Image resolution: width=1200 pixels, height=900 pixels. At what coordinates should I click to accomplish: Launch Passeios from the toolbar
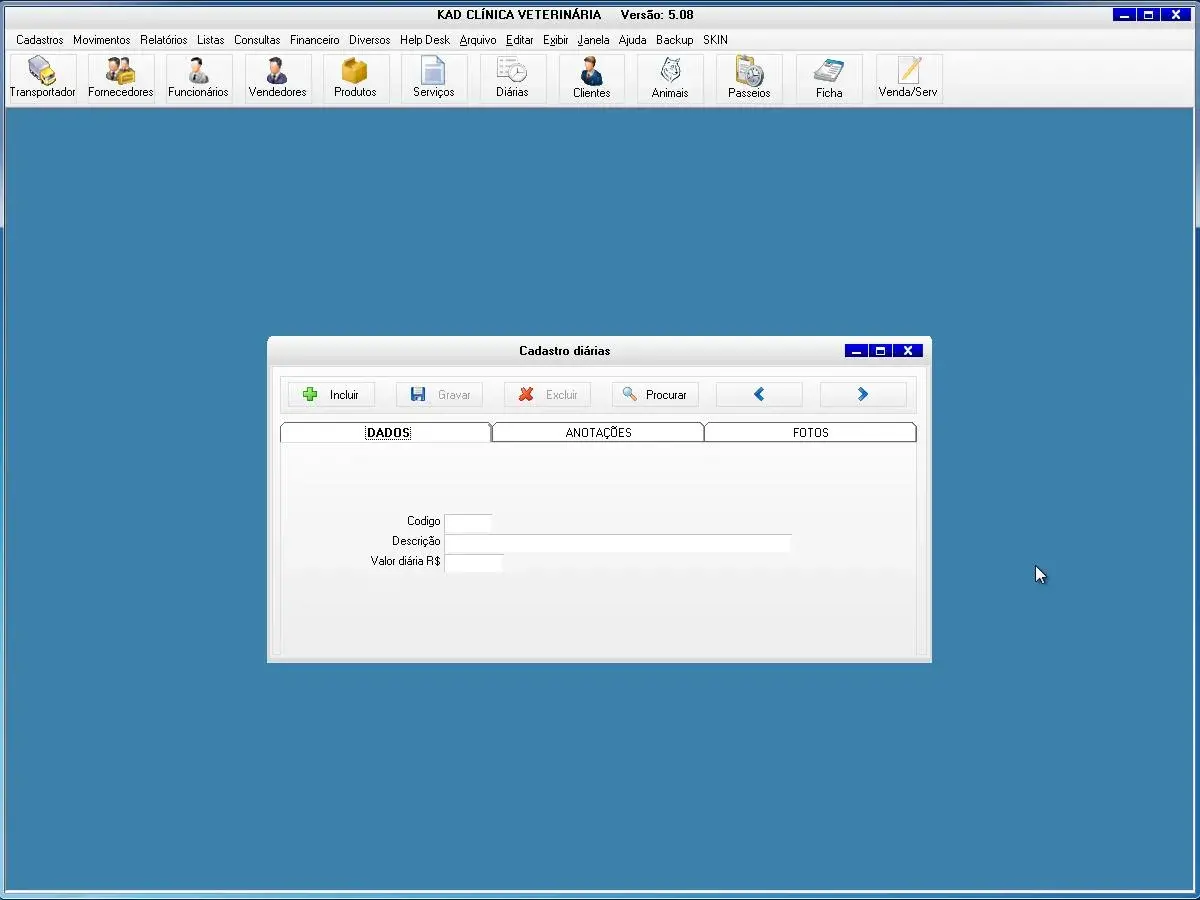[x=749, y=78]
